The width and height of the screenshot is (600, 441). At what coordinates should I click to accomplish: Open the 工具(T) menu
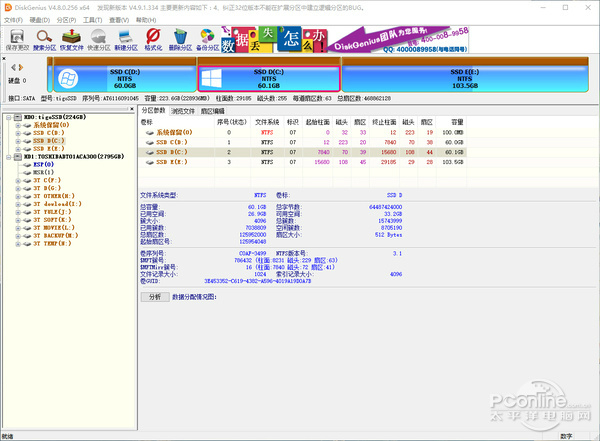click(x=92, y=18)
